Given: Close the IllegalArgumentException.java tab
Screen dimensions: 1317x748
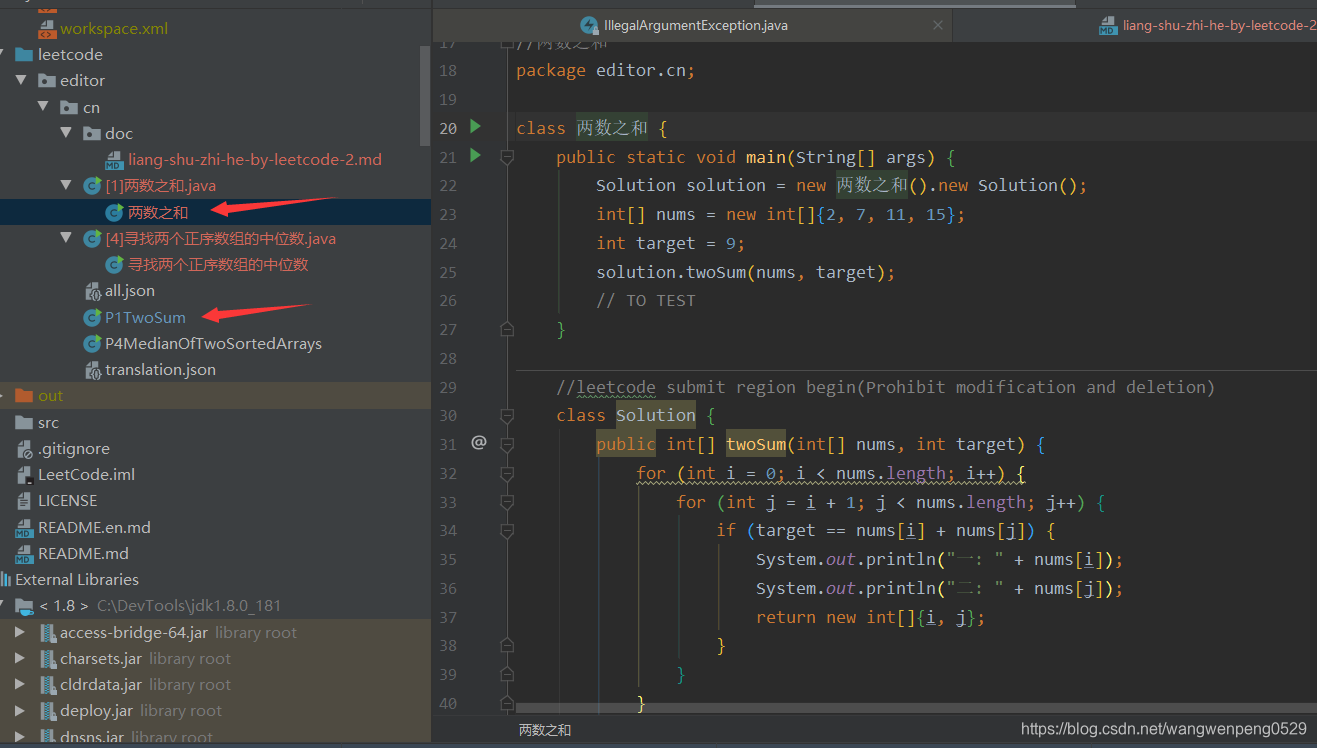Looking at the screenshot, I should 937,25.
